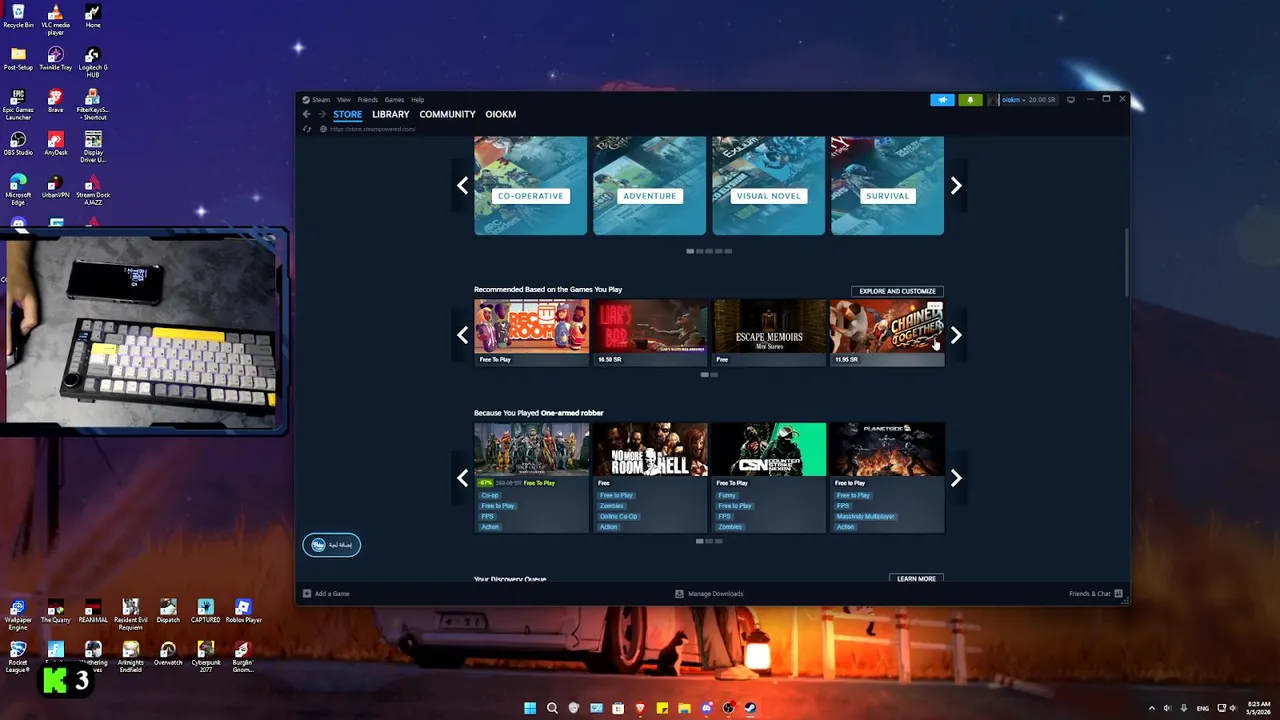
Task: Click the floating Arabic language pill button
Action: click(x=332, y=545)
